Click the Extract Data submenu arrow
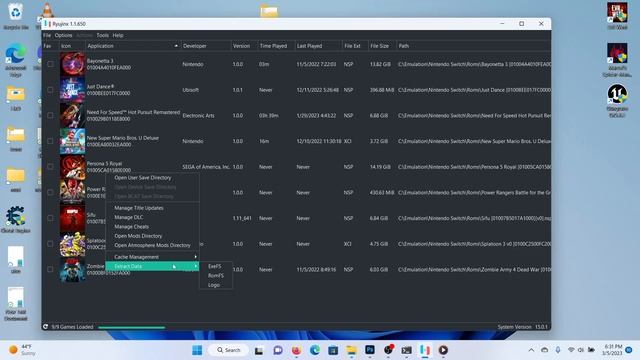Screen dimensions: 640x360 pyautogui.click(x=196, y=266)
